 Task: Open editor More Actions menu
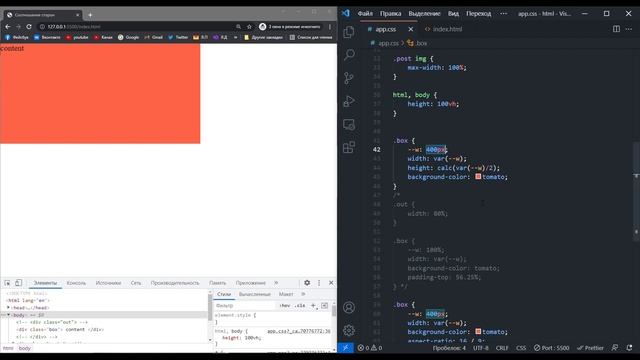click(629, 29)
